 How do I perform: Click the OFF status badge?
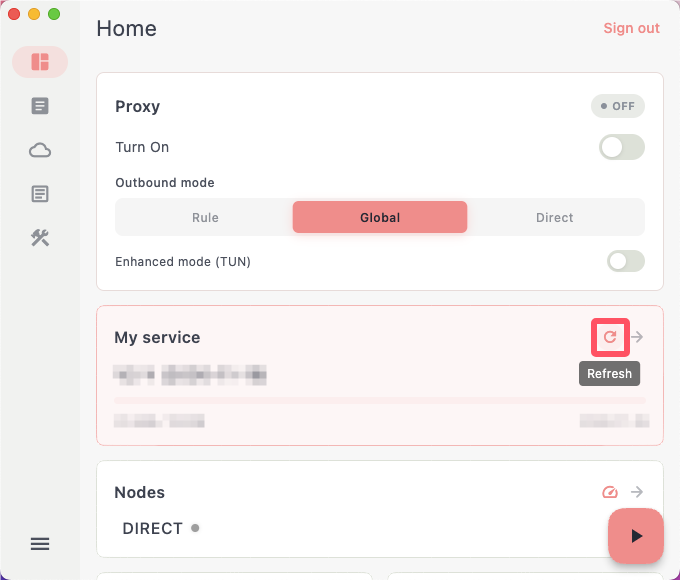(x=618, y=106)
